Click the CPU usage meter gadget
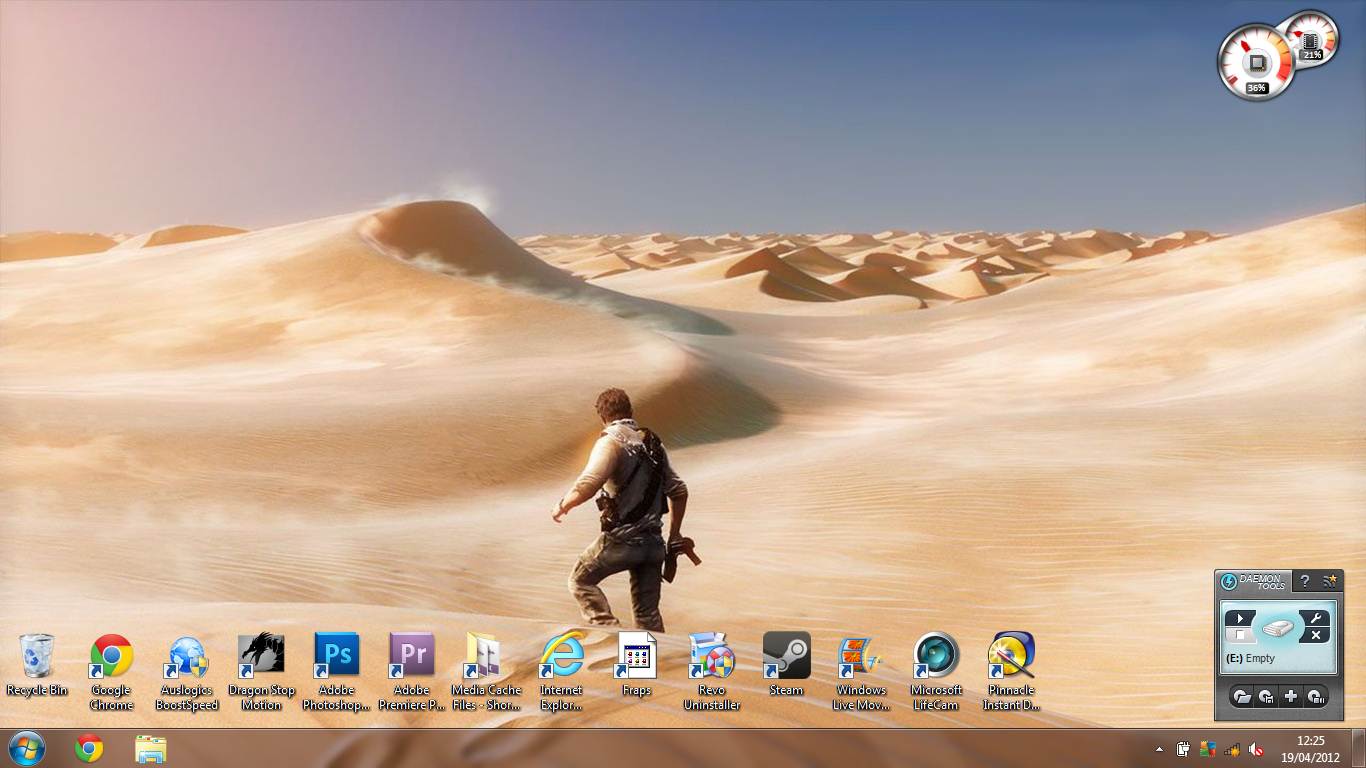This screenshot has height=768, width=1366. 1256,63
